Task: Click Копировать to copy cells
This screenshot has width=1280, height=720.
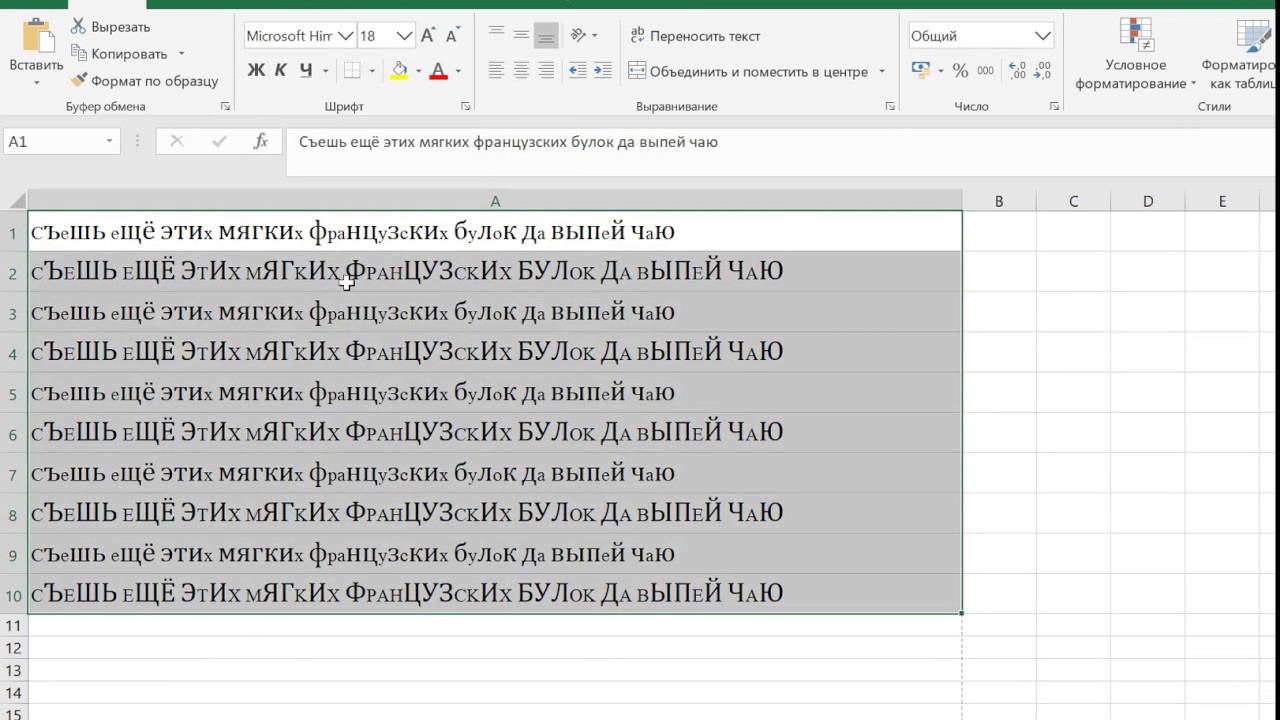Action: pyautogui.click(x=119, y=54)
